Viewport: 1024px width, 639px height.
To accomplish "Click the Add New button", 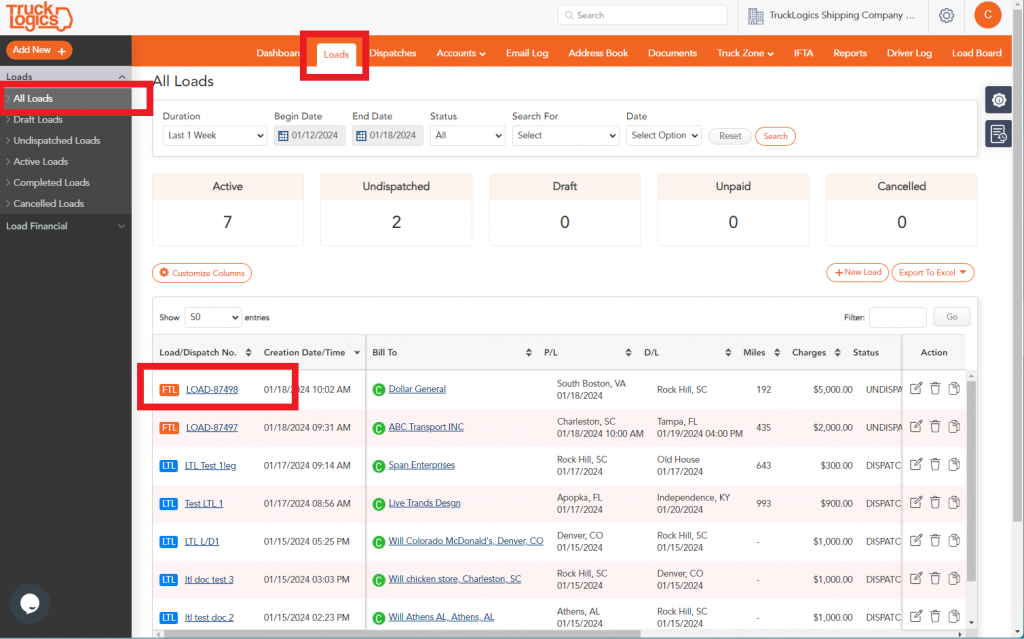I will [39, 50].
